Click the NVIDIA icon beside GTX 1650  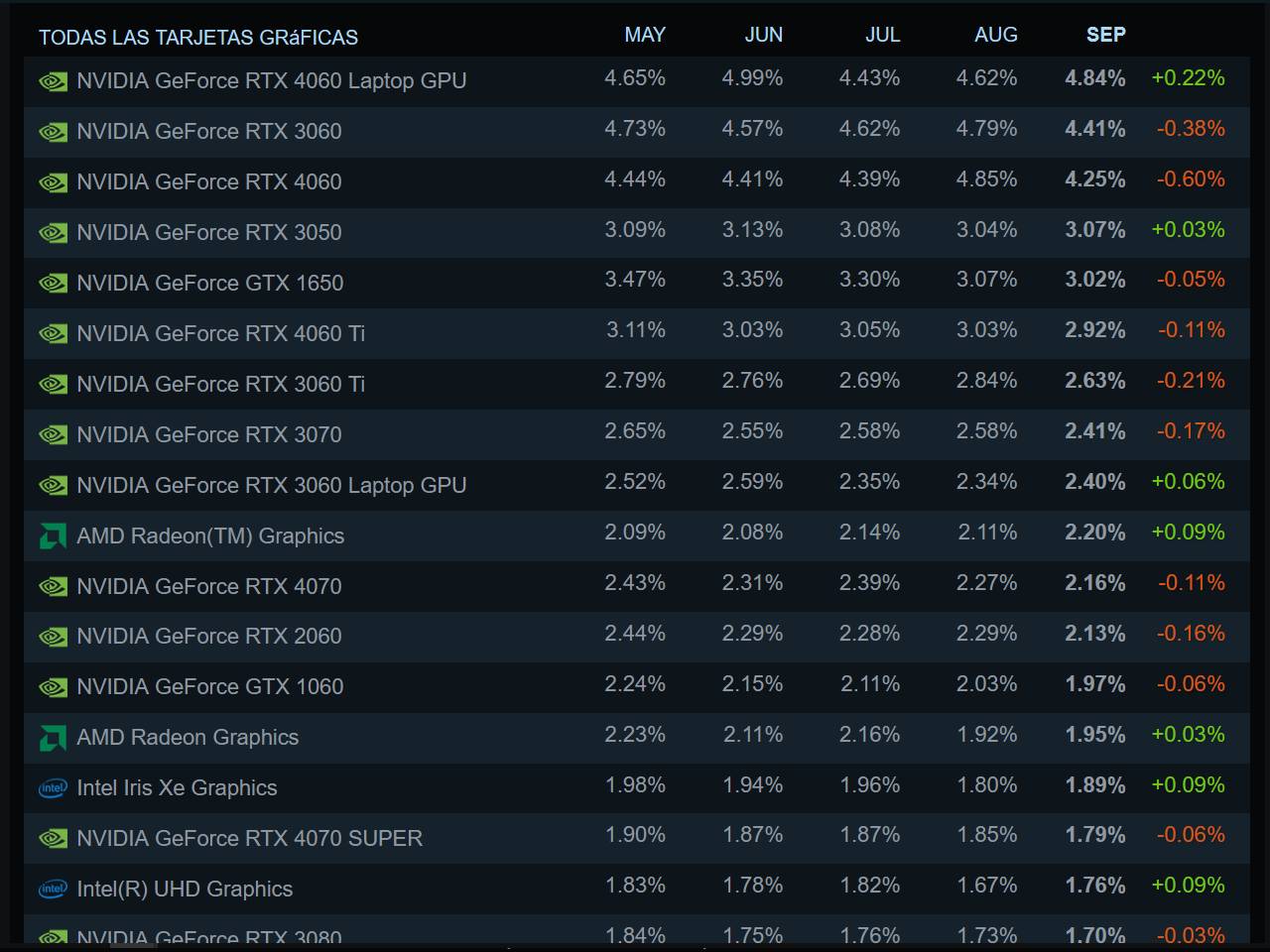click(x=53, y=284)
